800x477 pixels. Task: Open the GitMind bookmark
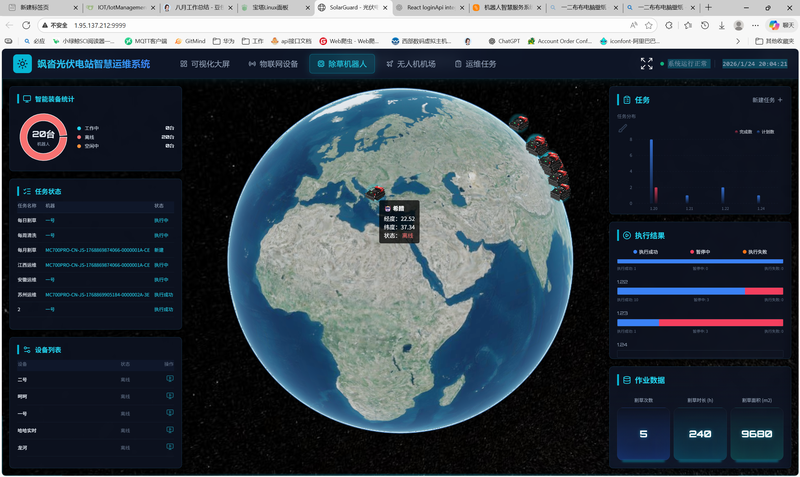click(190, 41)
